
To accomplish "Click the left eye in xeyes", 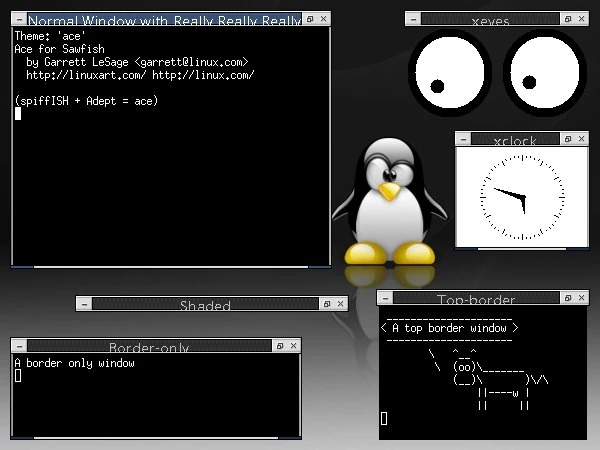I will (x=450, y=72).
